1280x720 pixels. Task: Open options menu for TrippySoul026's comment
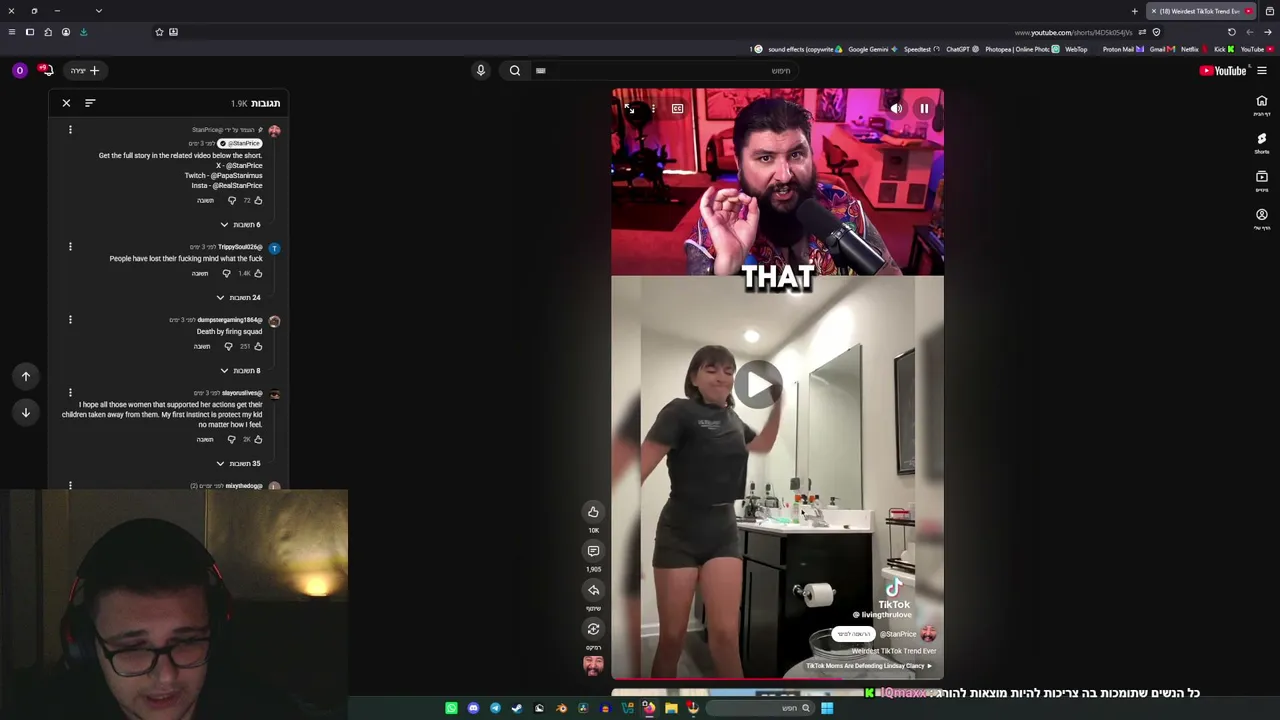tap(70, 247)
